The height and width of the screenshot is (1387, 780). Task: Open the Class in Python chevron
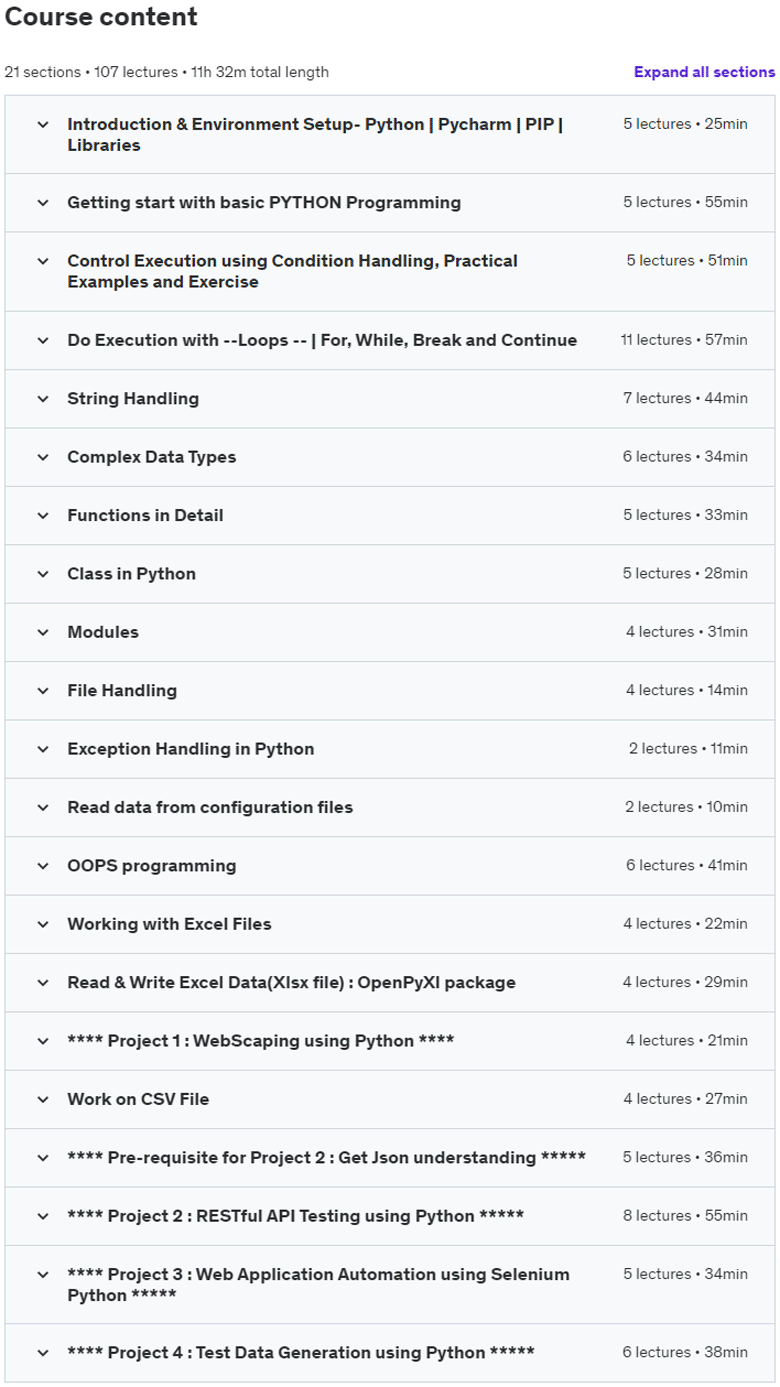42,574
